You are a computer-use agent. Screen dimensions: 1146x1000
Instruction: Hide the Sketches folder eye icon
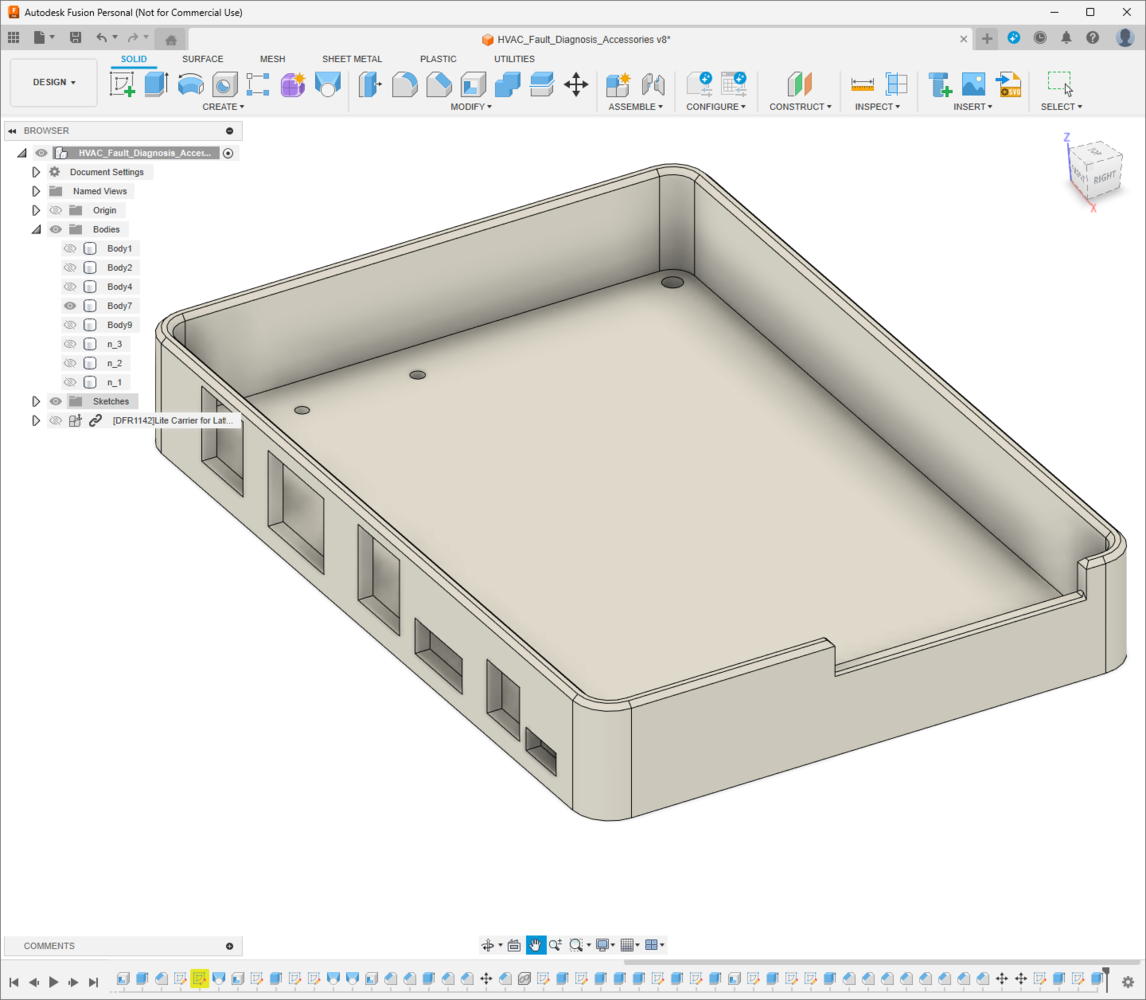[x=56, y=401]
